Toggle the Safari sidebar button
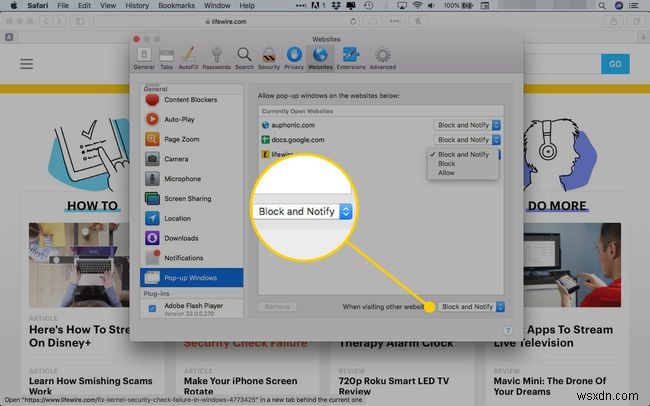Image resolution: width=650 pixels, height=406 pixels. click(80, 21)
